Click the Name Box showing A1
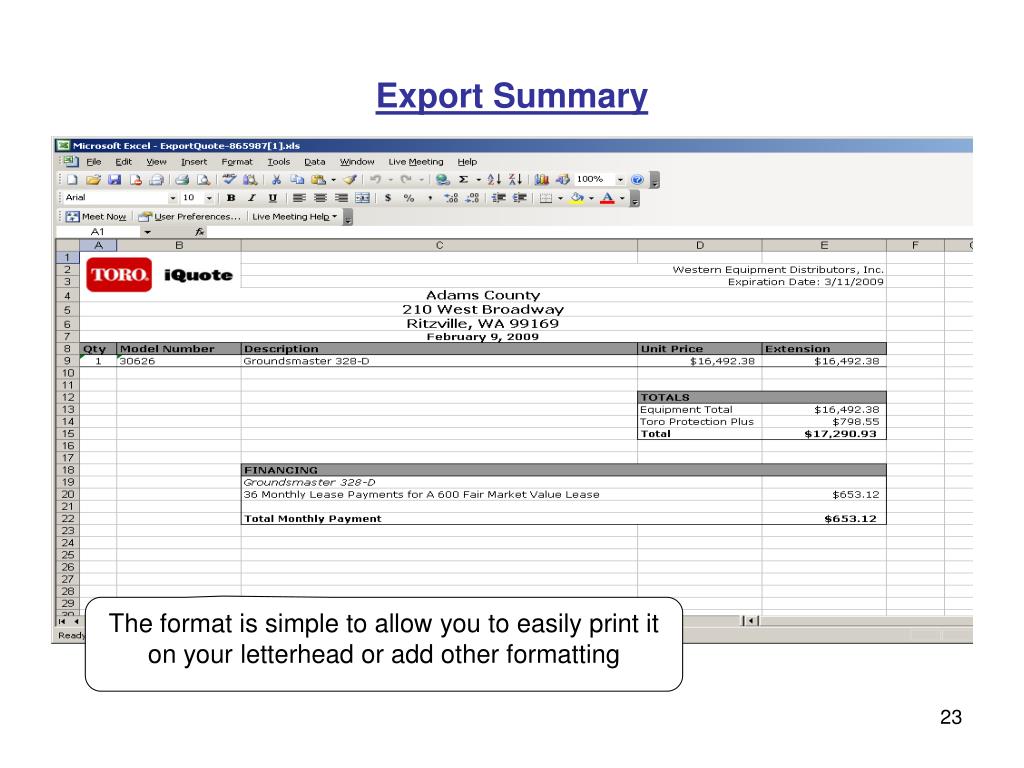1024x768 pixels. [x=98, y=232]
